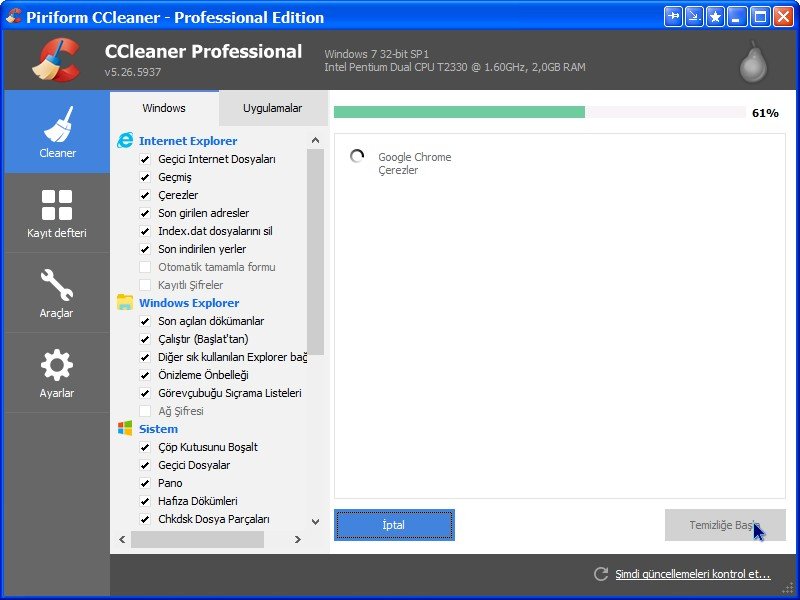This screenshot has height=600, width=800.
Task: Select the Sistem section heading
Action: [158, 429]
